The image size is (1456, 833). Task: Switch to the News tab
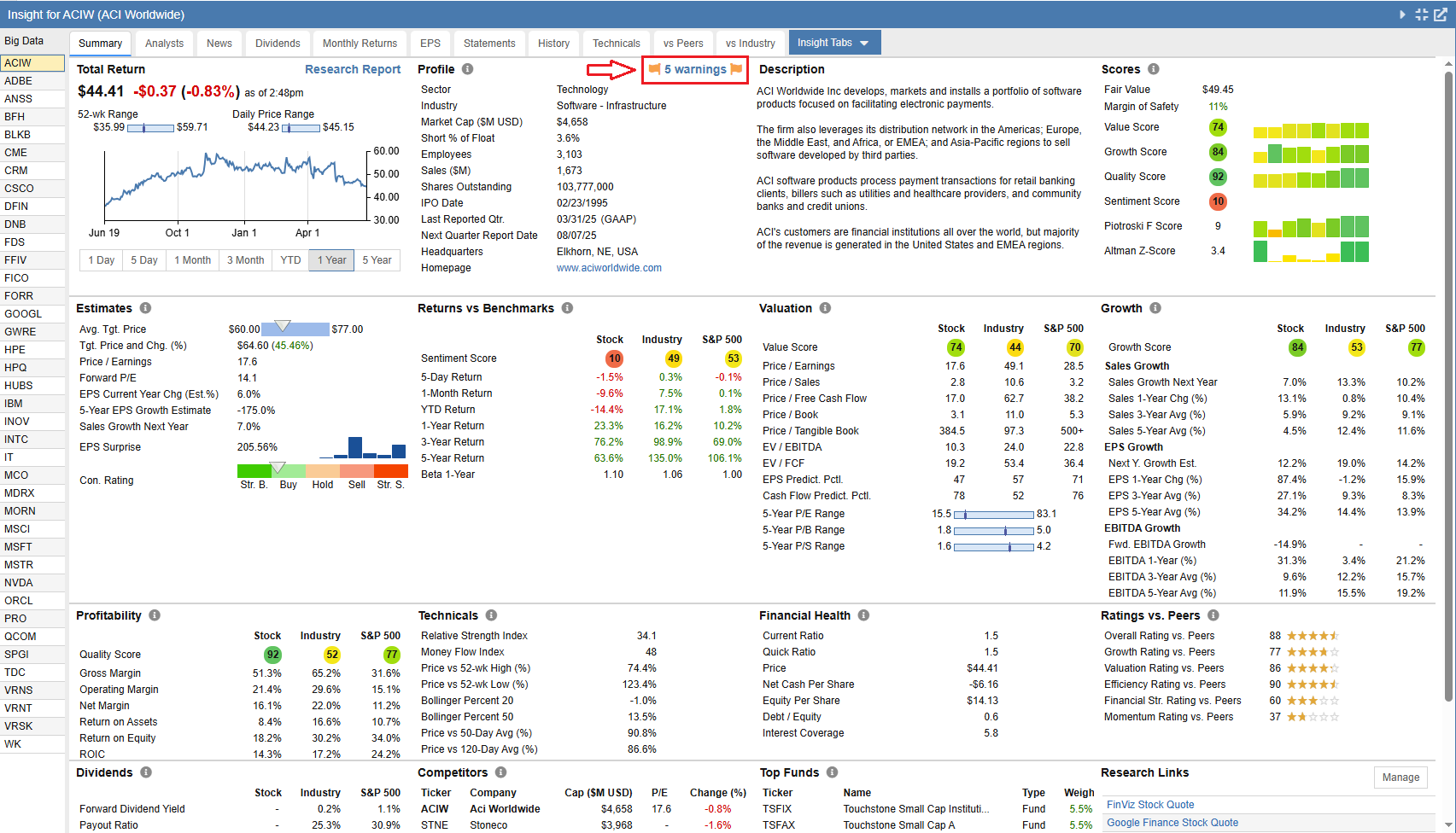pos(219,44)
